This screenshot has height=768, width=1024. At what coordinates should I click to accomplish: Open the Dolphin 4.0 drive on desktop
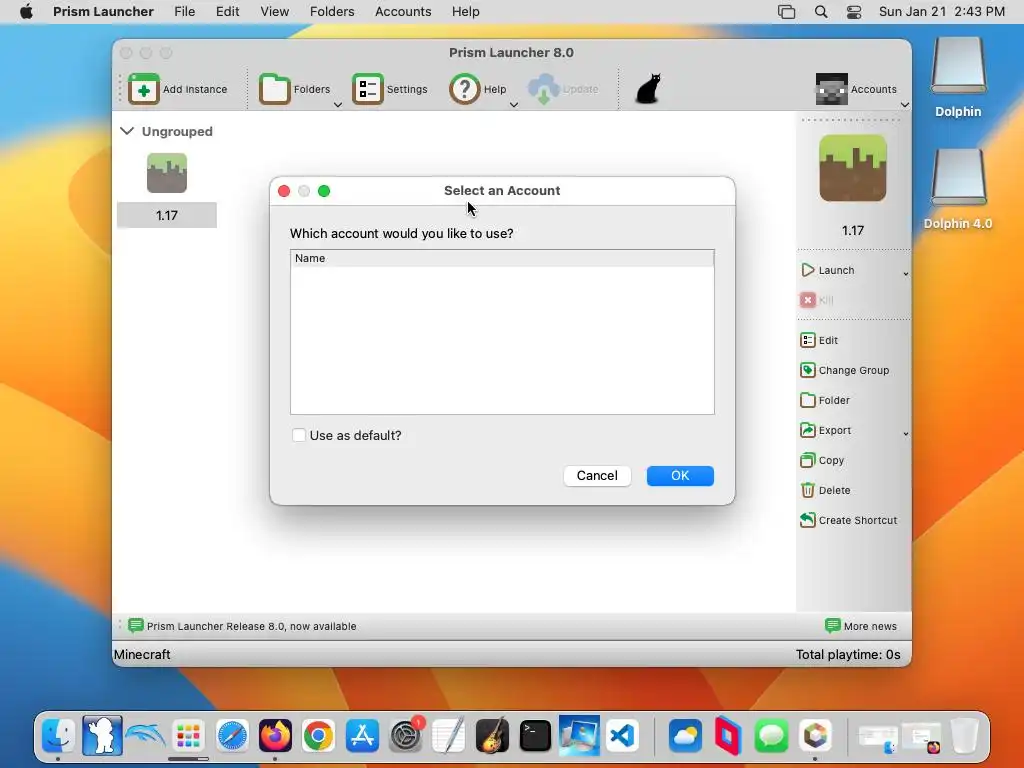coord(958,189)
